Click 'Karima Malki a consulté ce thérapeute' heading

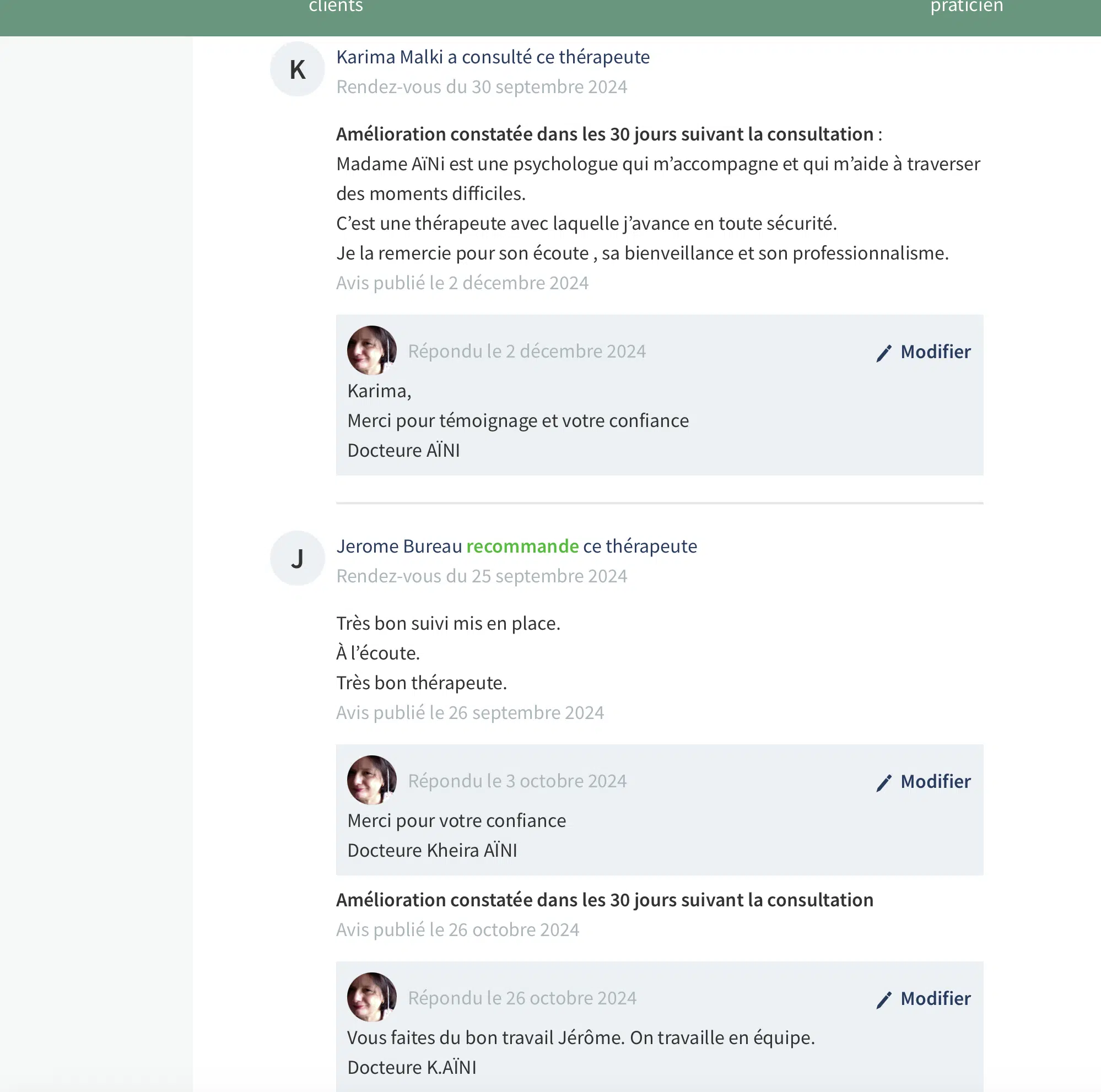tap(493, 57)
